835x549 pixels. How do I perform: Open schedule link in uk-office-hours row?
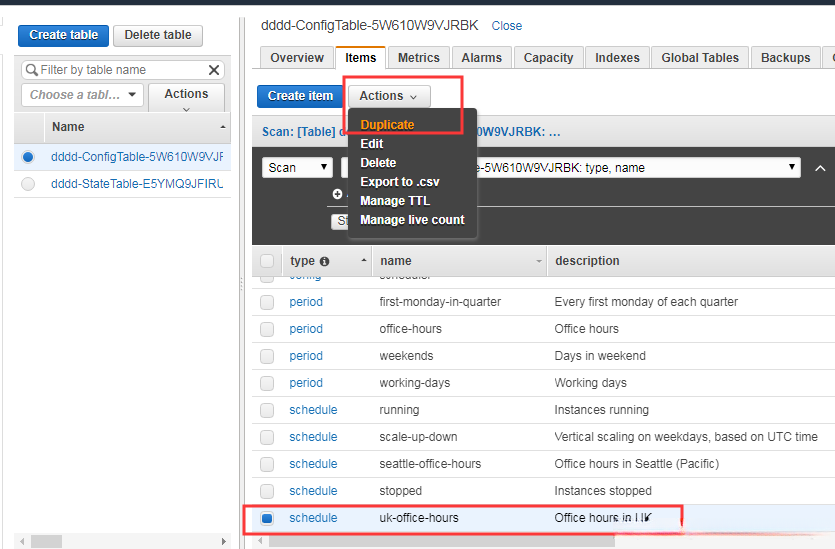(313, 518)
